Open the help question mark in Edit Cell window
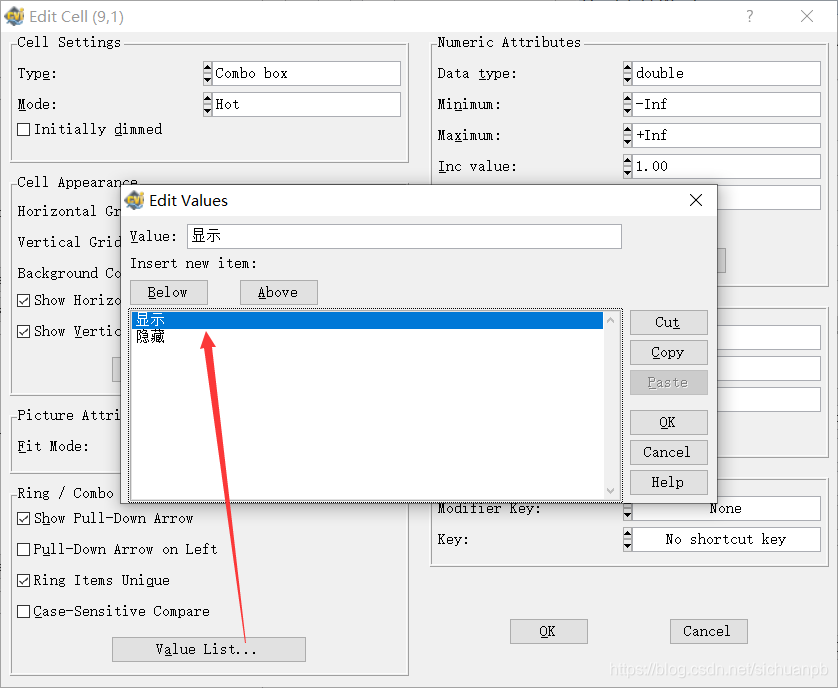838x688 pixels. pyautogui.click(x=750, y=17)
